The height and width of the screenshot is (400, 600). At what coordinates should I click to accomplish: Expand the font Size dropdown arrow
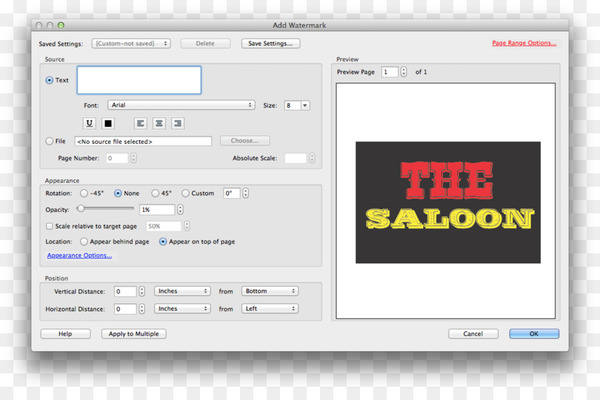(x=305, y=105)
